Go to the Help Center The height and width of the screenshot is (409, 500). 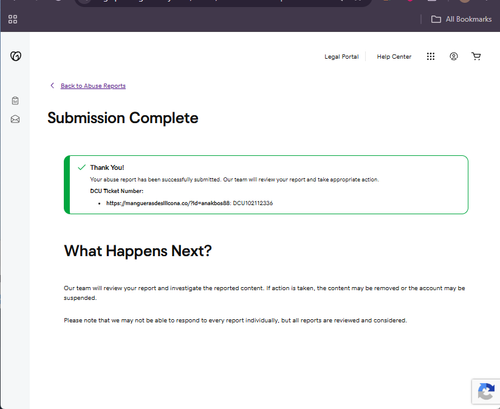[x=394, y=57]
